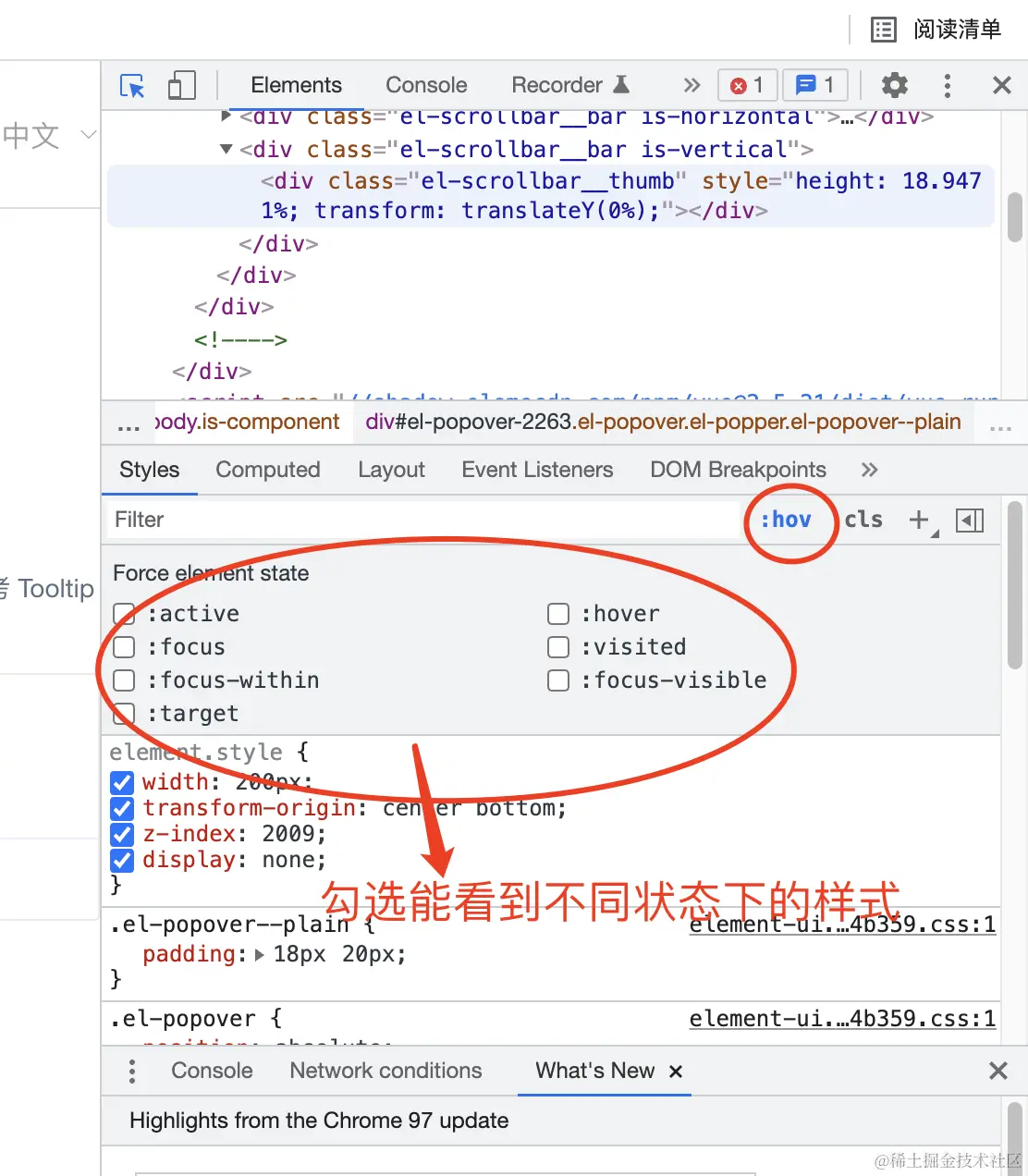Click the Styles pane scrollbar thumb
The image size is (1028, 1176).
[x=1014, y=584]
